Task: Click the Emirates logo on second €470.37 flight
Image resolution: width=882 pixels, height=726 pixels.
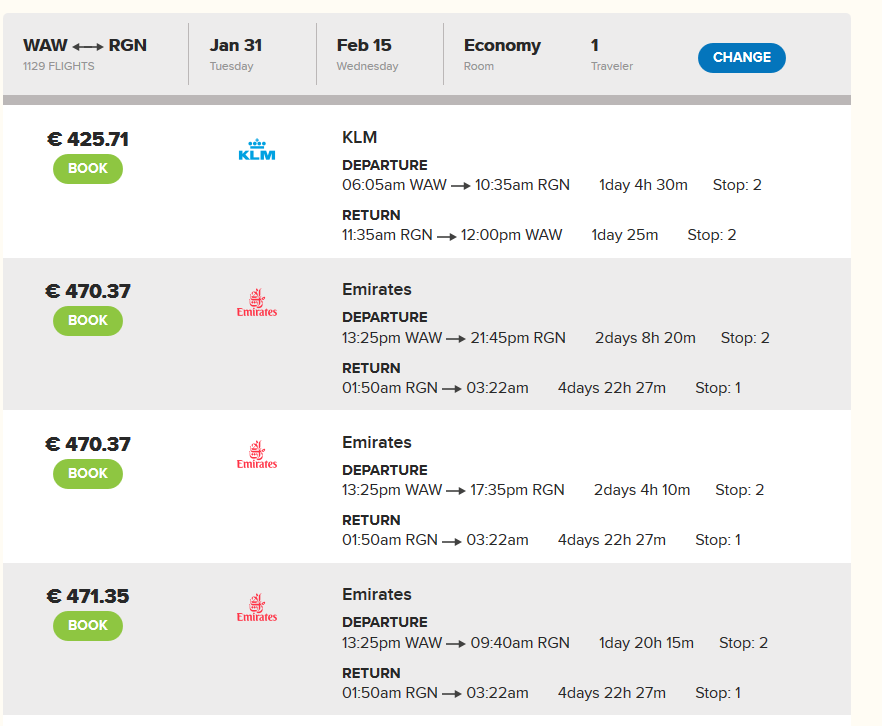Action: click(x=256, y=455)
